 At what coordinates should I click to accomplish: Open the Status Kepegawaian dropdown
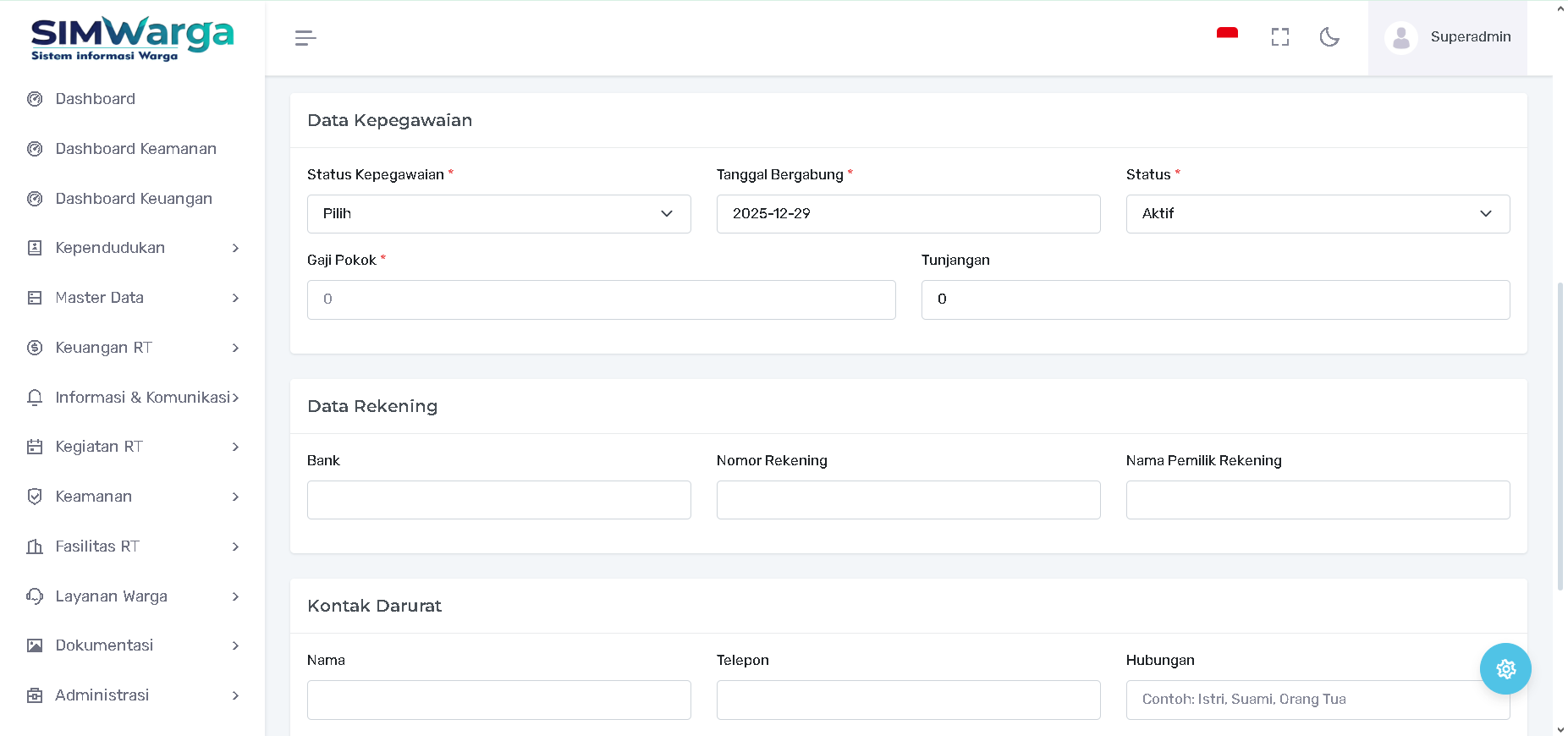pyautogui.click(x=498, y=214)
